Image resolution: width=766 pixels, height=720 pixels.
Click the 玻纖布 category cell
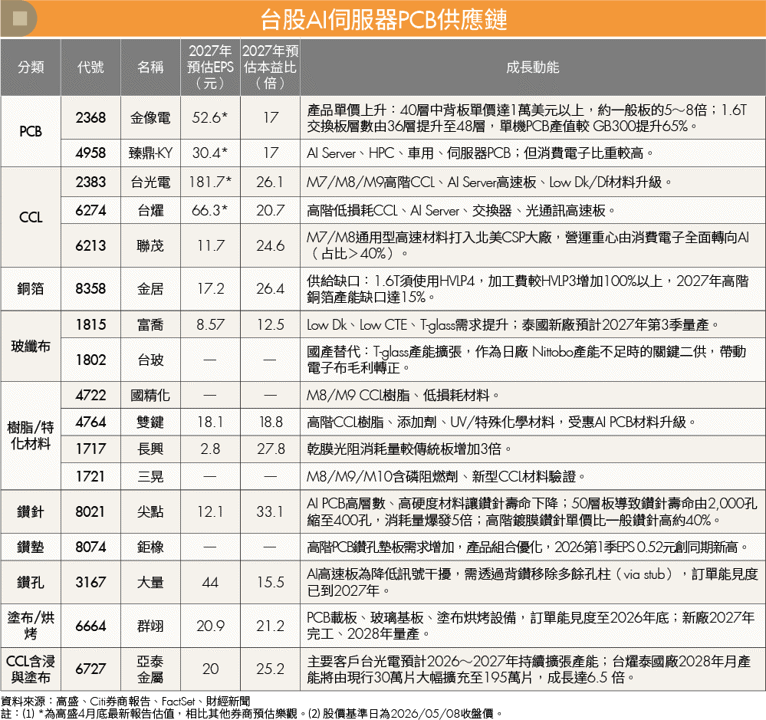(x=30, y=346)
